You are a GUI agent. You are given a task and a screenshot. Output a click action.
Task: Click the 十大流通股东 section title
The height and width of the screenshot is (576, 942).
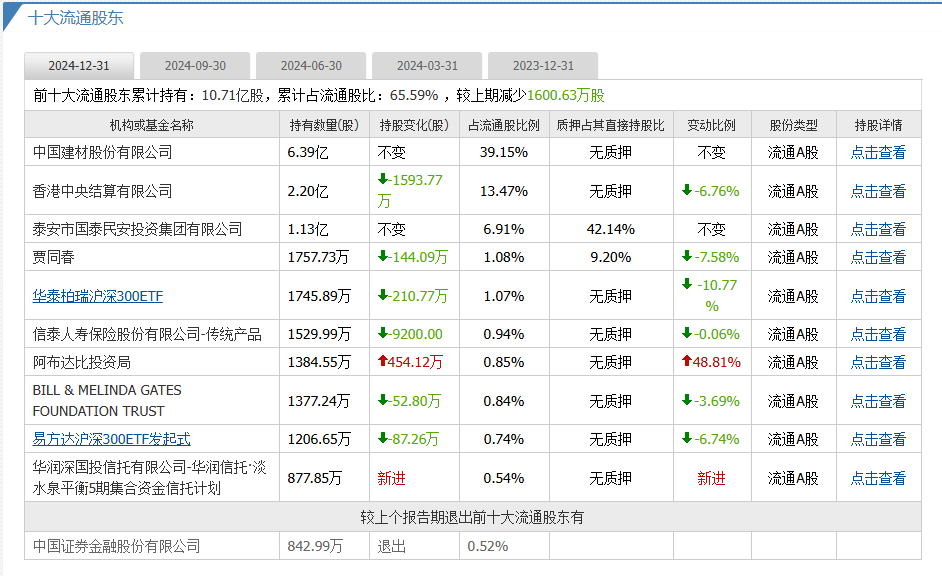(76, 17)
